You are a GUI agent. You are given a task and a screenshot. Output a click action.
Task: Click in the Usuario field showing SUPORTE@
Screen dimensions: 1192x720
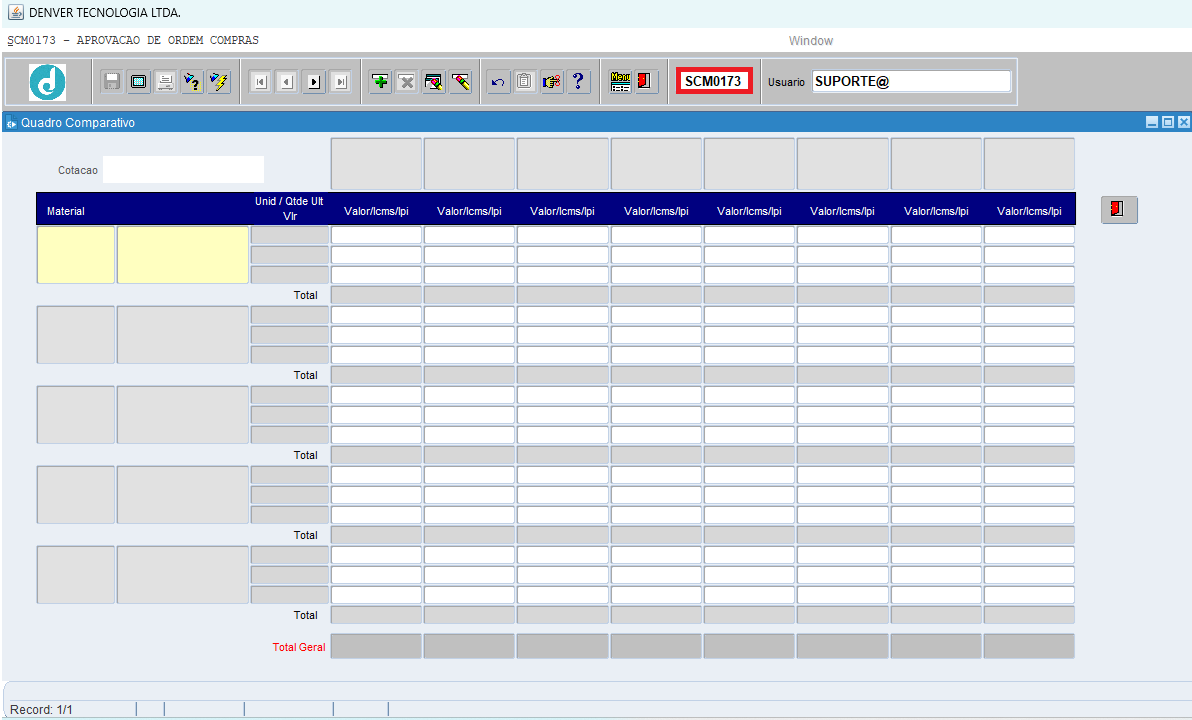tap(911, 81)
